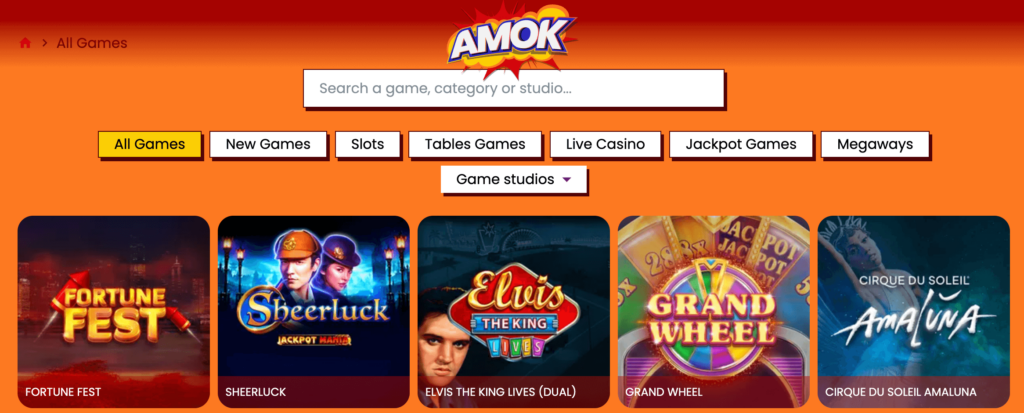Filter by Jackpot Games
This screenshot has height=413, width=1024.
tap(741, 144)
